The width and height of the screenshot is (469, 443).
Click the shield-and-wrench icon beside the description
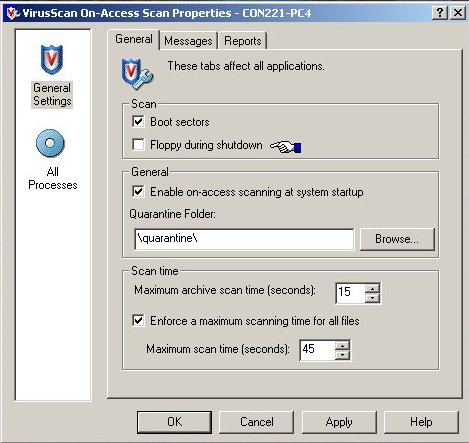click(137, 74)
